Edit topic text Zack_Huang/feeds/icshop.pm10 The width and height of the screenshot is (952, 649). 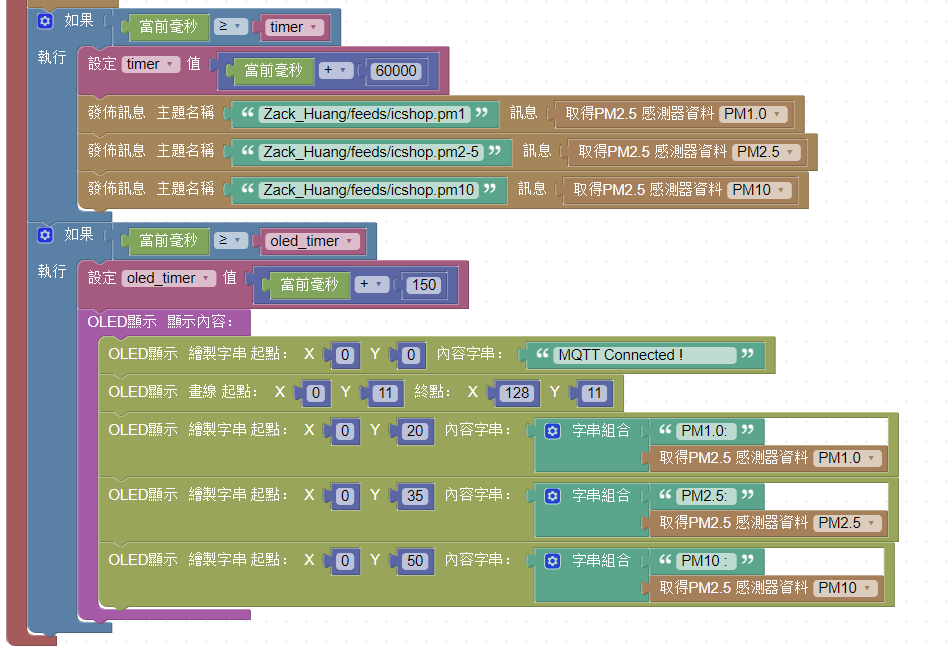(x=369, y=191)
